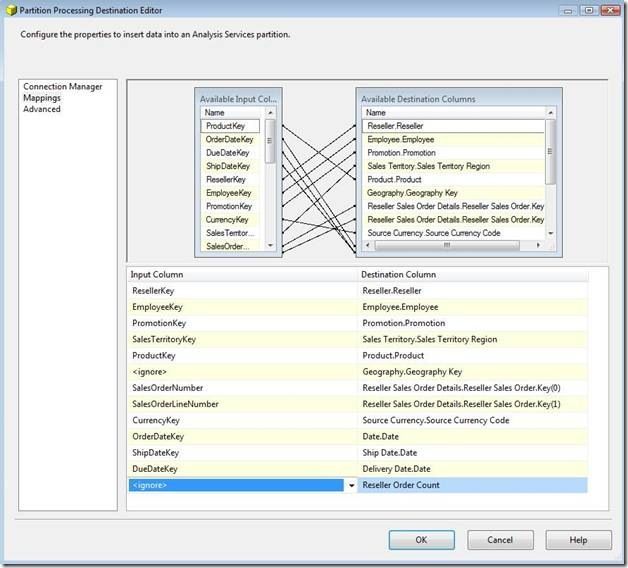Click Ship Date.Date destination cell
This screenshot has width=628, height=568.
coord(473,453)
